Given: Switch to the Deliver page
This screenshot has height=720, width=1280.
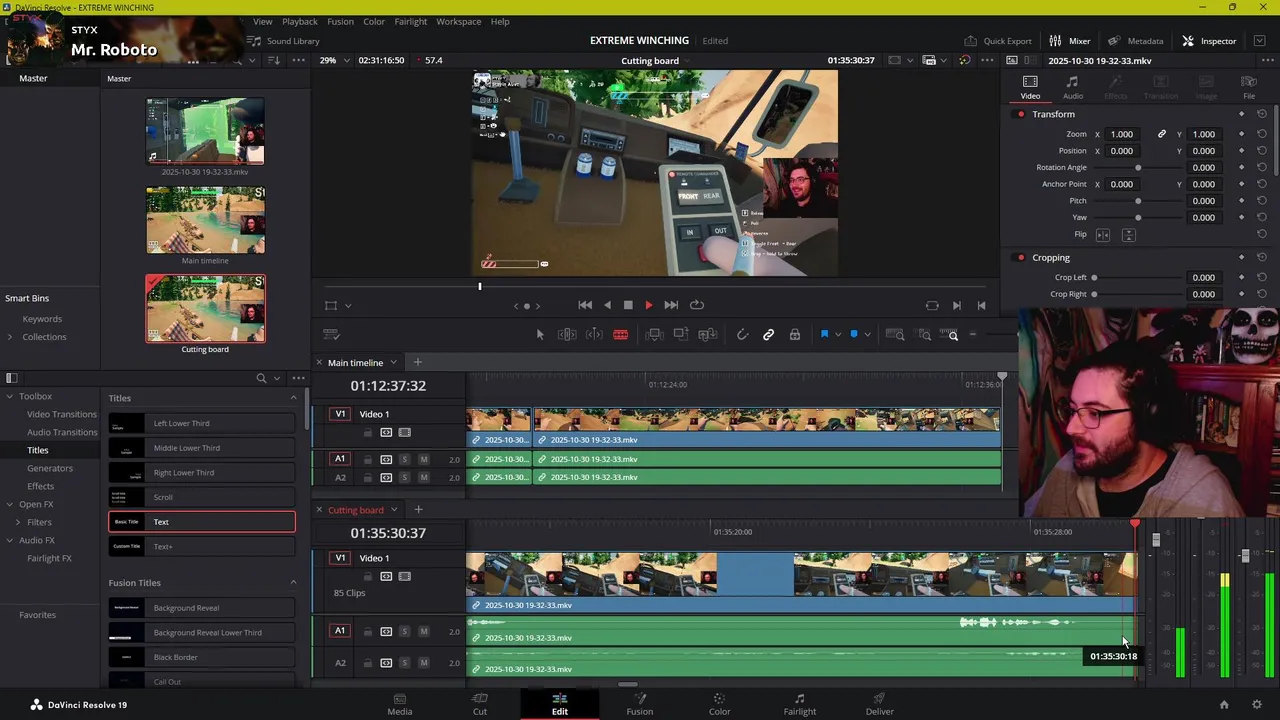Looking at the screenshot, I should coord(880,704).
